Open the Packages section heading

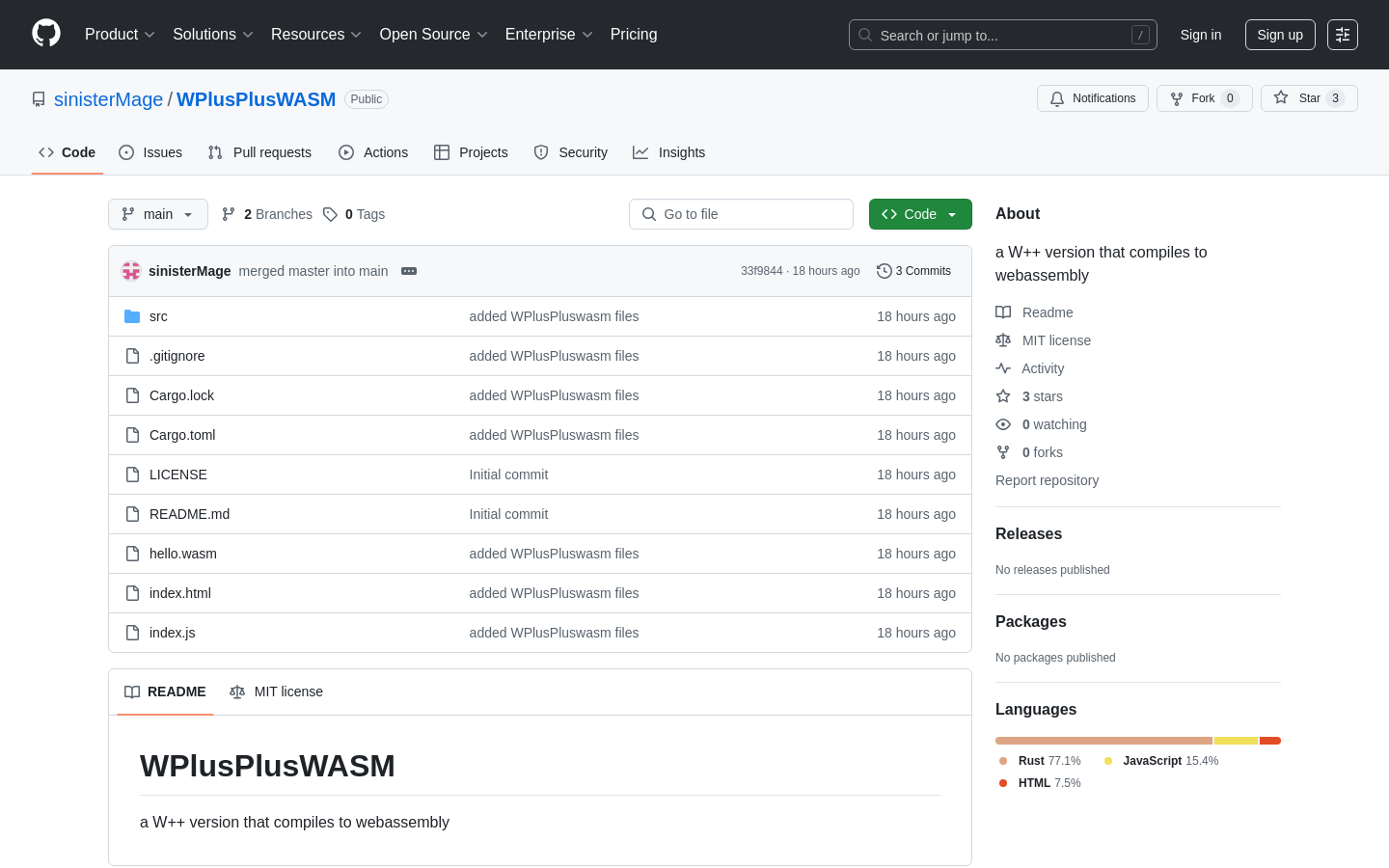[x=1031, y=622]
